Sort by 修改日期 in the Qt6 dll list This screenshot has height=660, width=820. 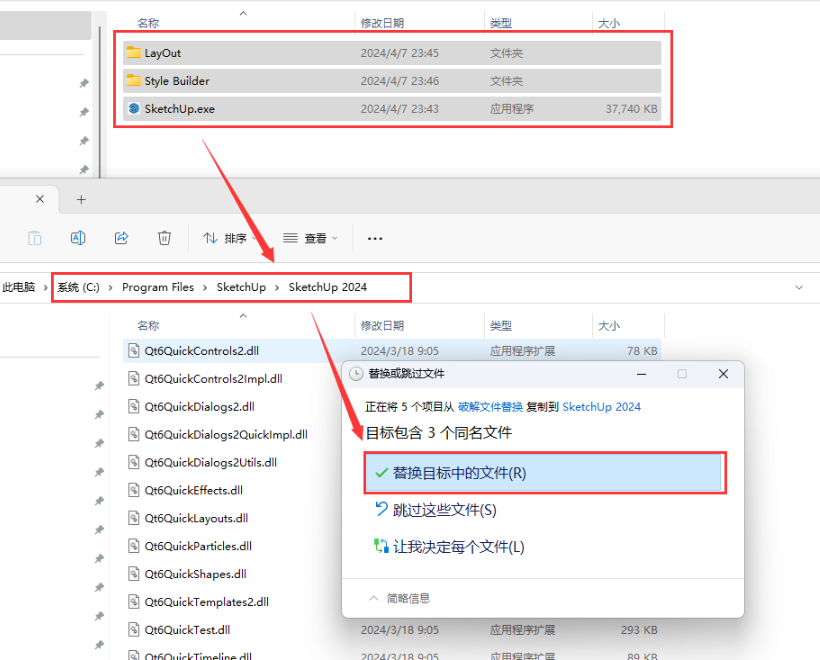point(382,326)
